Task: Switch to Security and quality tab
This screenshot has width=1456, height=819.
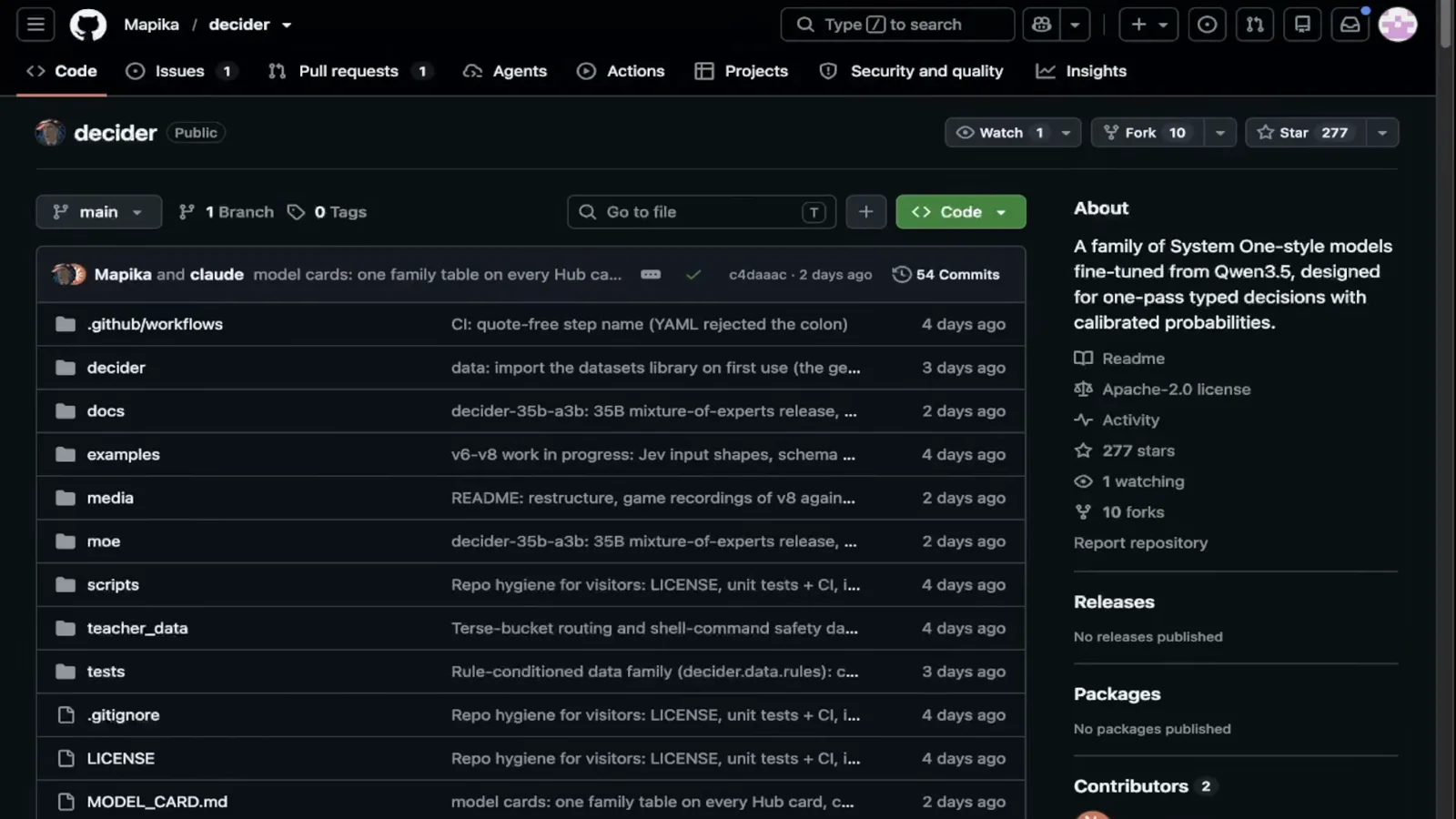Action: point(911,71)
